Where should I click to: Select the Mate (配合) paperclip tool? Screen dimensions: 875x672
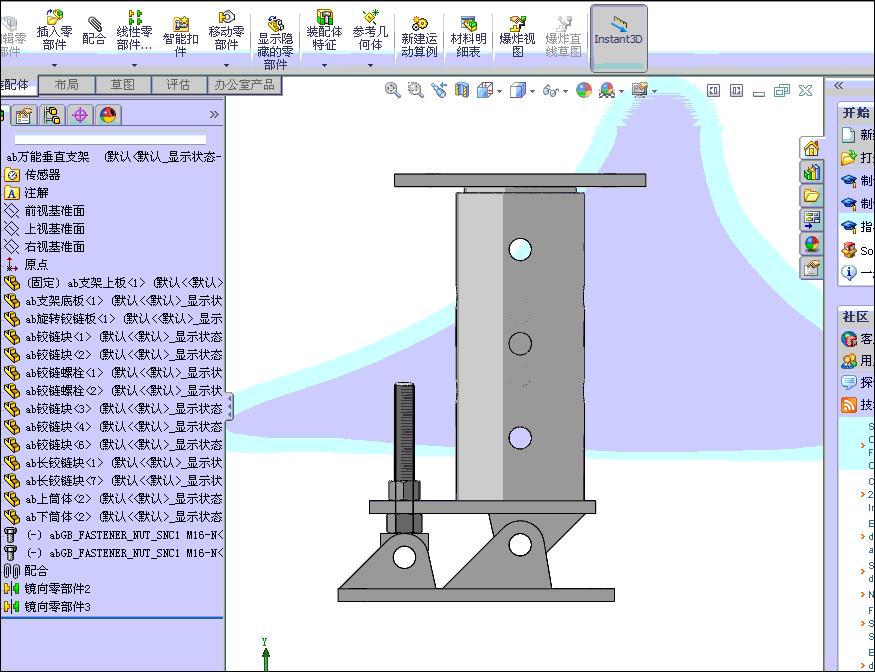94,31
